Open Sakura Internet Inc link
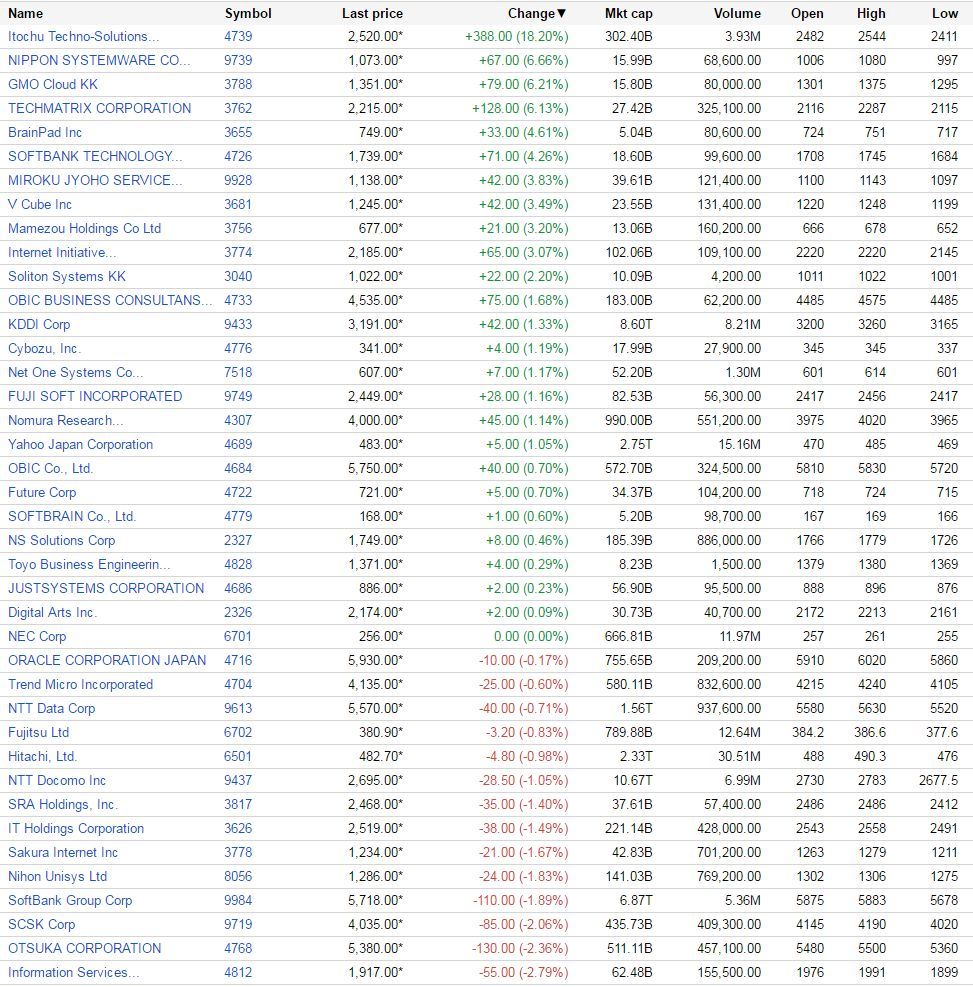 click(x=63, y=852)
